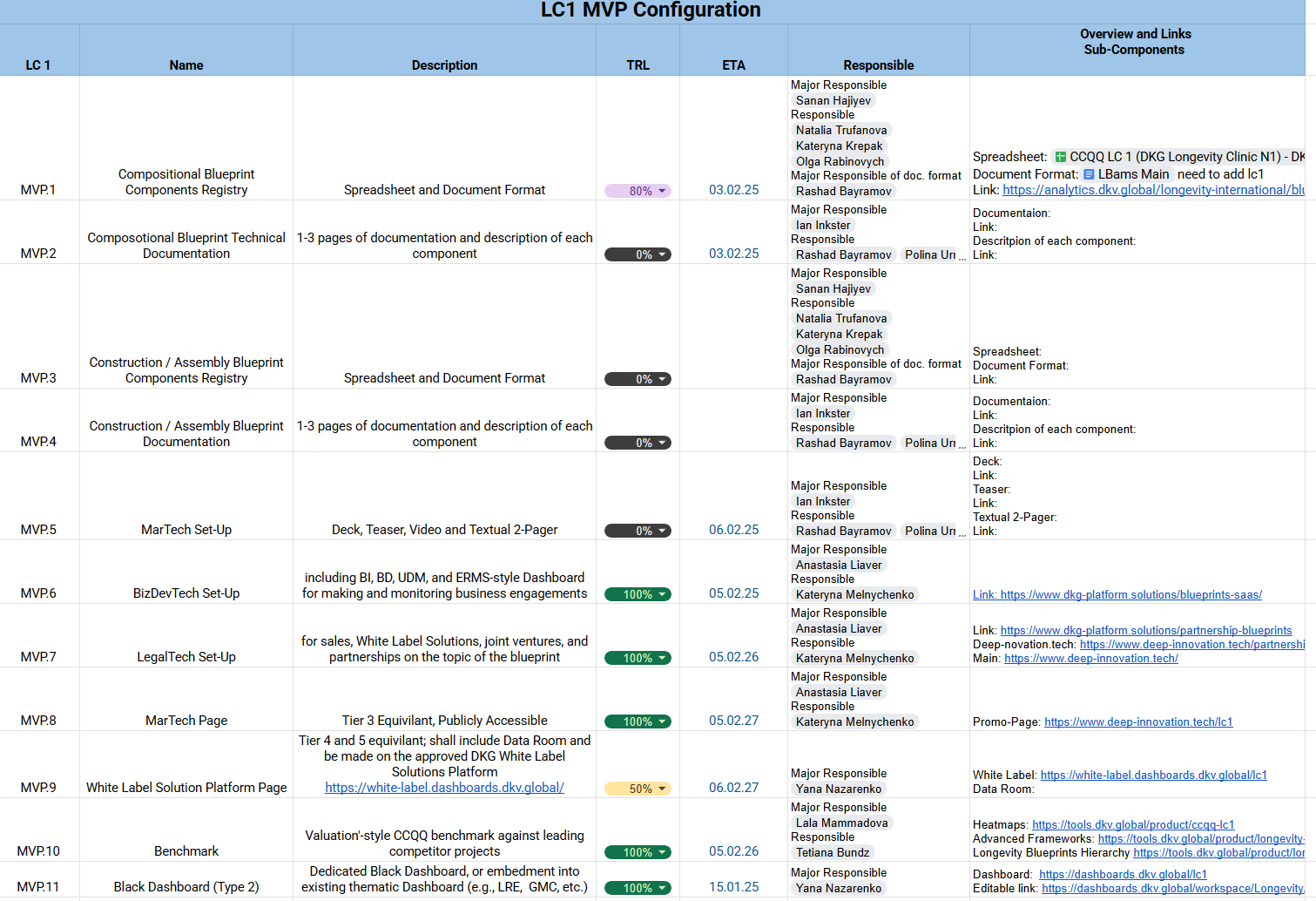This screenshot has height=901, width=1316.
Task: Click the Docs icon beside LBams Main
Action: click(x=1089, y=174)
